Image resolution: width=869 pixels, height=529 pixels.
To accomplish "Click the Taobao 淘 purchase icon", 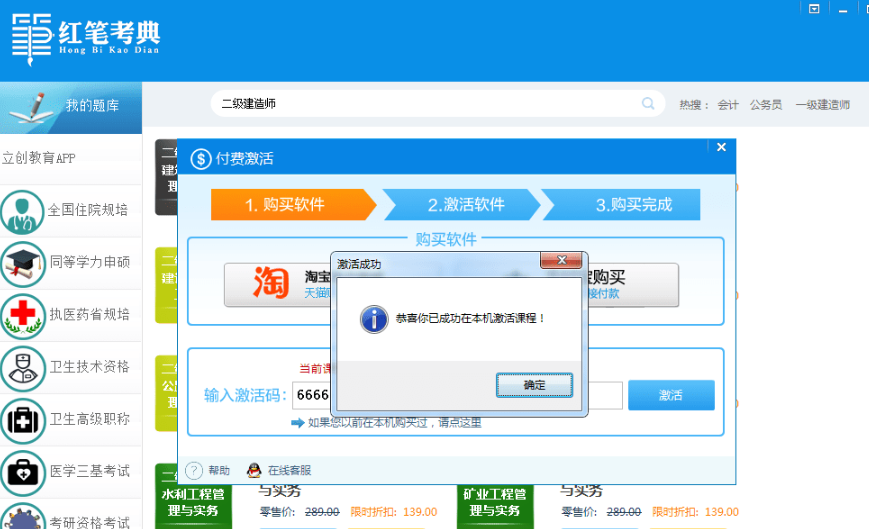I will [x=271, y=283].
